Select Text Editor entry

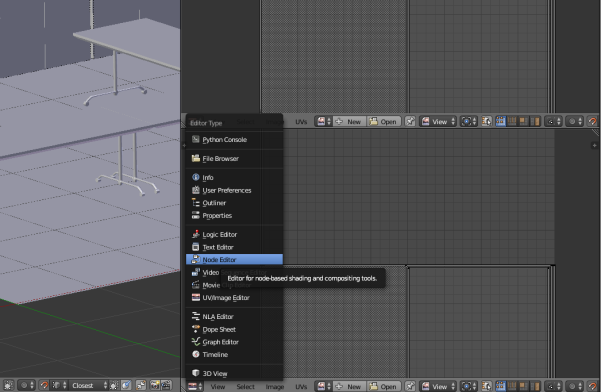click(234, 247)
